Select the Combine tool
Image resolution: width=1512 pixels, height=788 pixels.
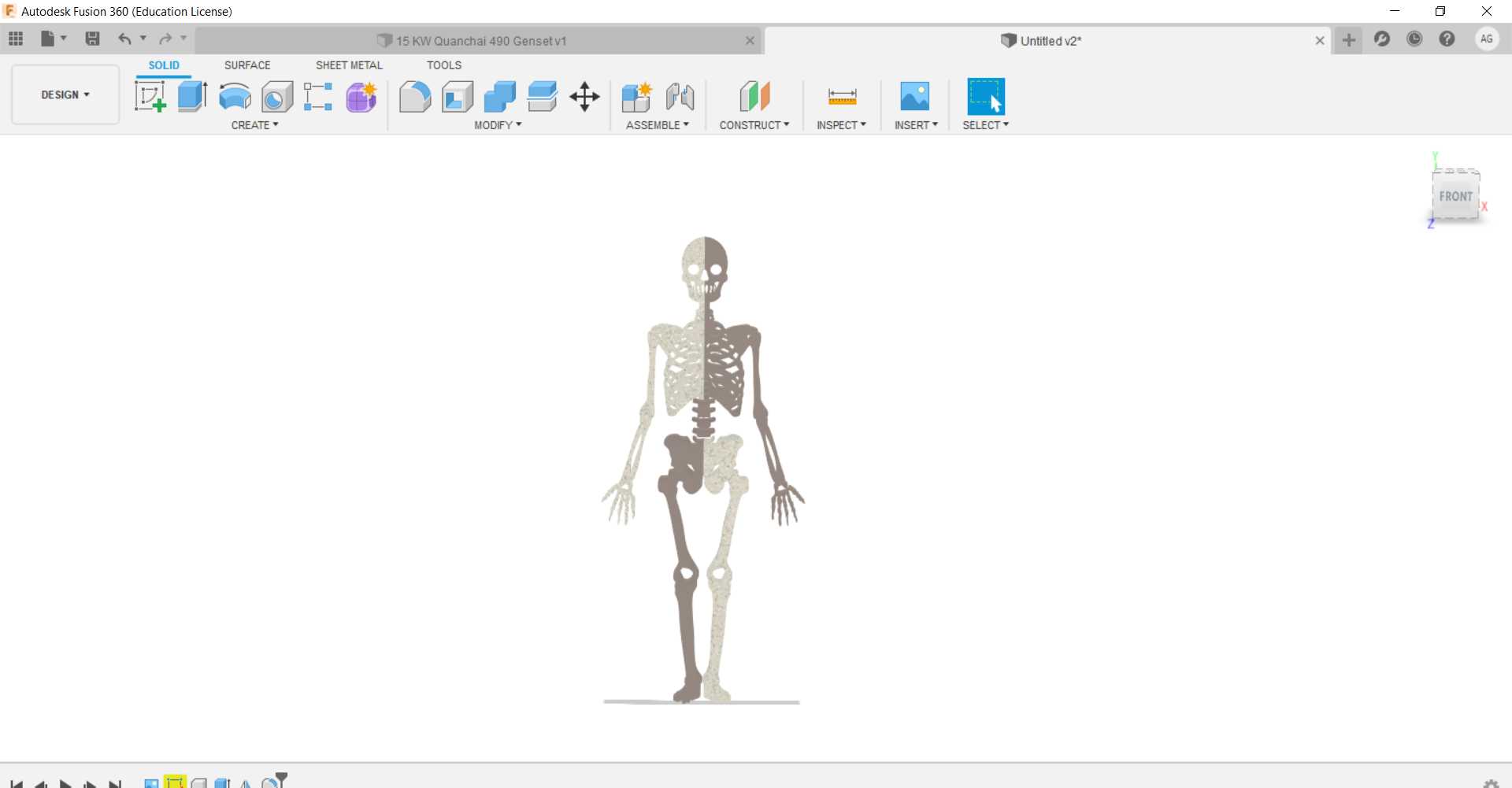(x=500, y=97)
